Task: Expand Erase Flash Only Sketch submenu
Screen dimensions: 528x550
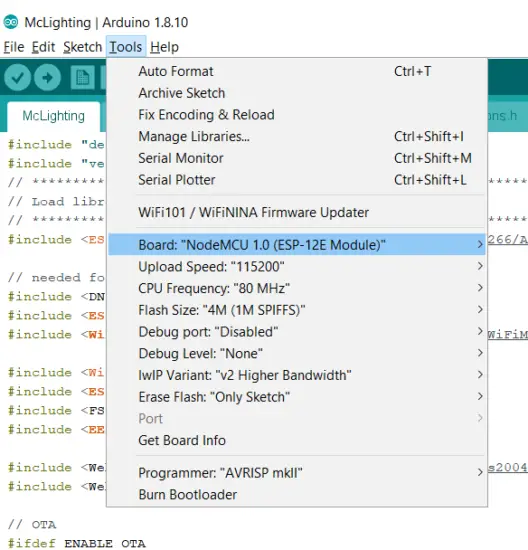Action: [297, 397]
